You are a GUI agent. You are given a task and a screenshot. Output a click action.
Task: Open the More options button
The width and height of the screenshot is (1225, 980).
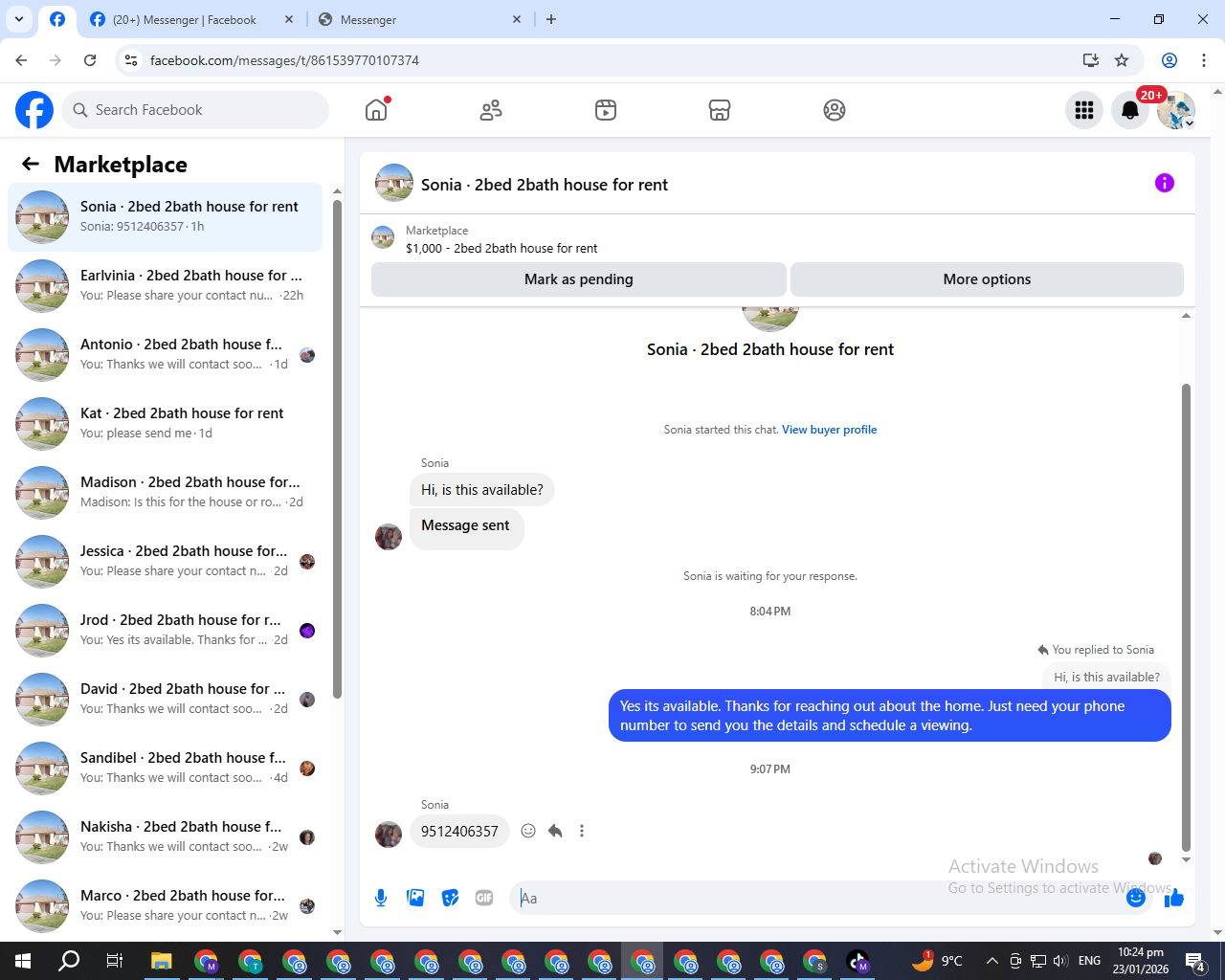coord(987,279)
